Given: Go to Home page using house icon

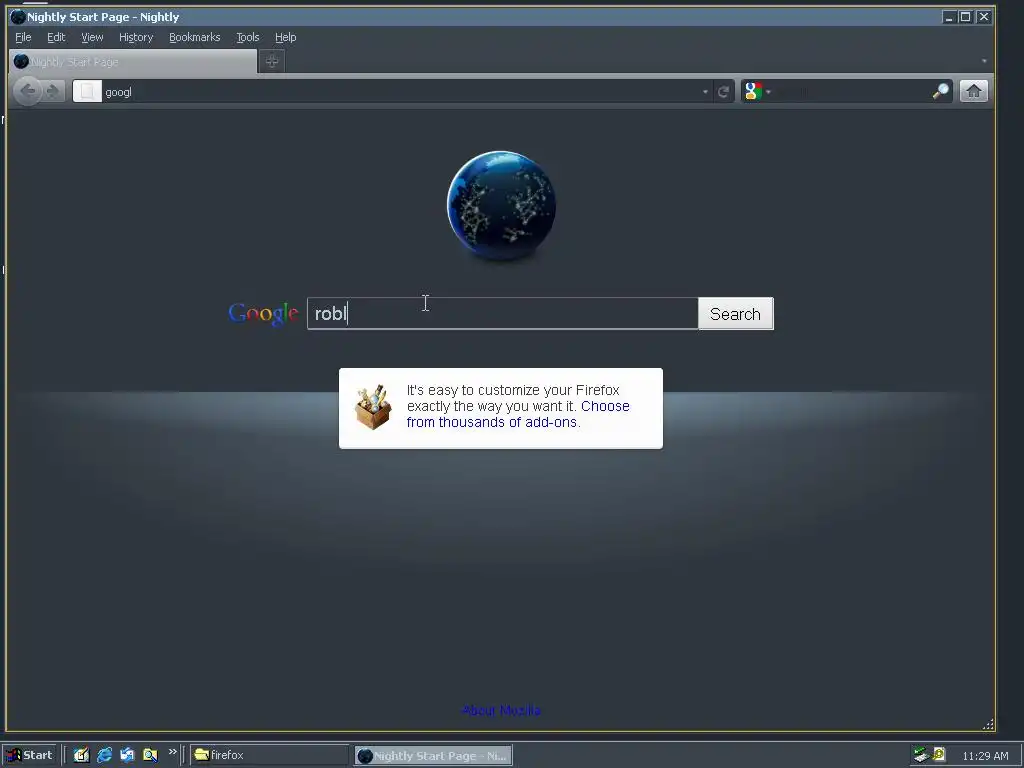Looking at the screenshot, I should (974, 91).
